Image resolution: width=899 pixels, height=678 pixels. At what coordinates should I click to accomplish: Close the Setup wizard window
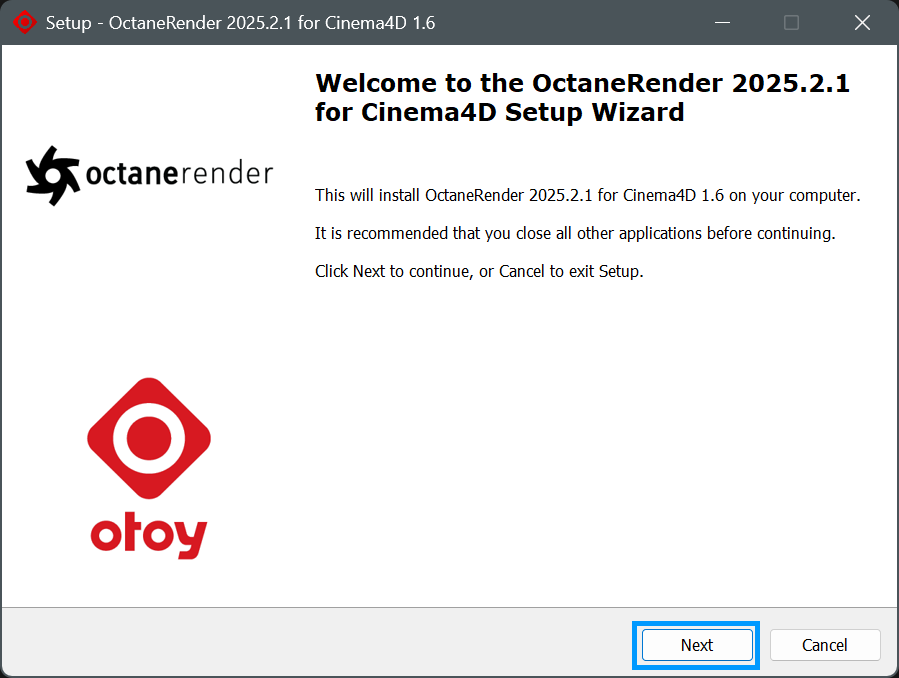(x=862, y=22)
